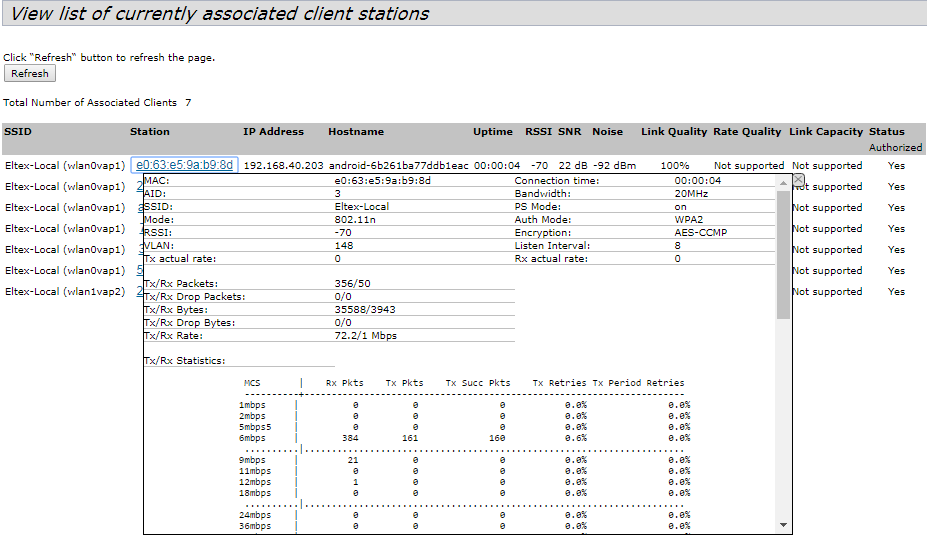Click the SNR column header

[569, 132]
